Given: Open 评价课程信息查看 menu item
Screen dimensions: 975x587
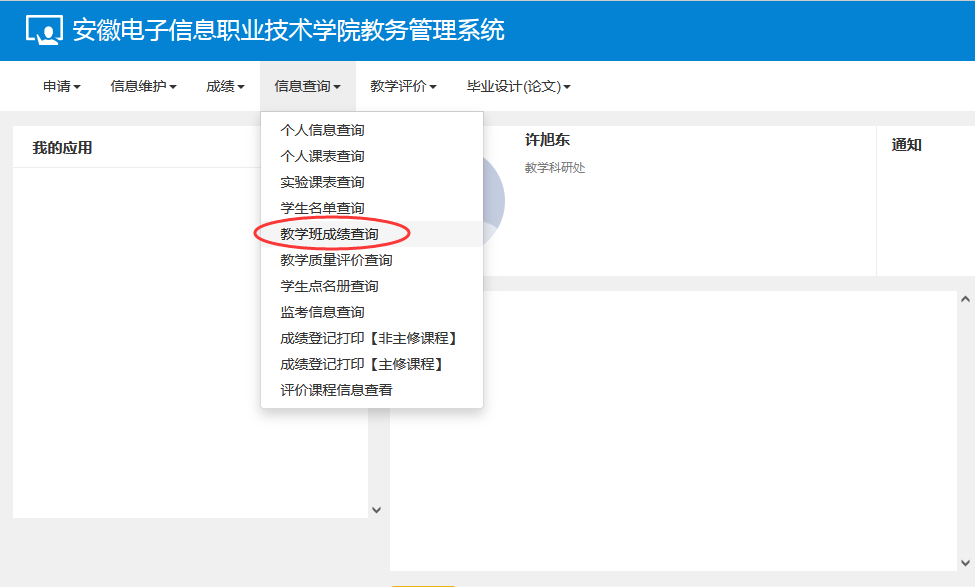Looking at the screenshot, I should [x=336, y=390].
